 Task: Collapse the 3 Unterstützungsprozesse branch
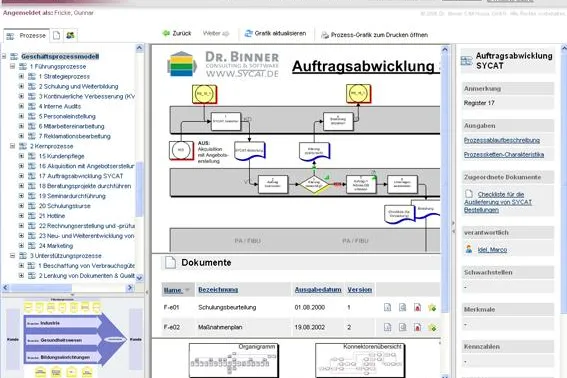click(12, 255)
